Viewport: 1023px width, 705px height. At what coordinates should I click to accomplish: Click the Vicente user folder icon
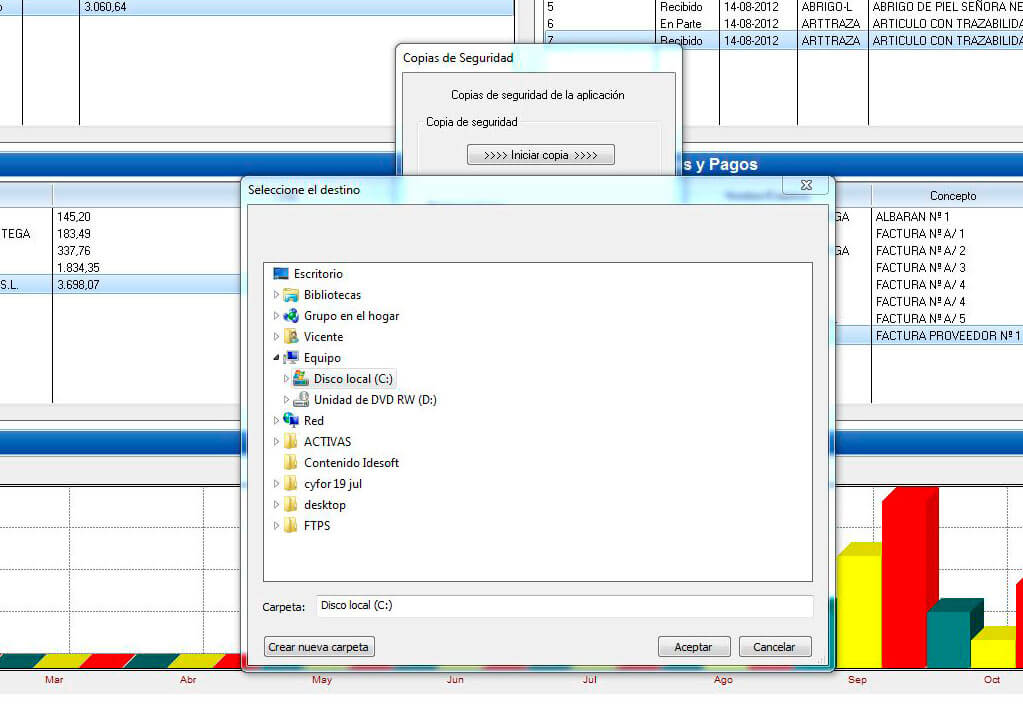(291, 337)
